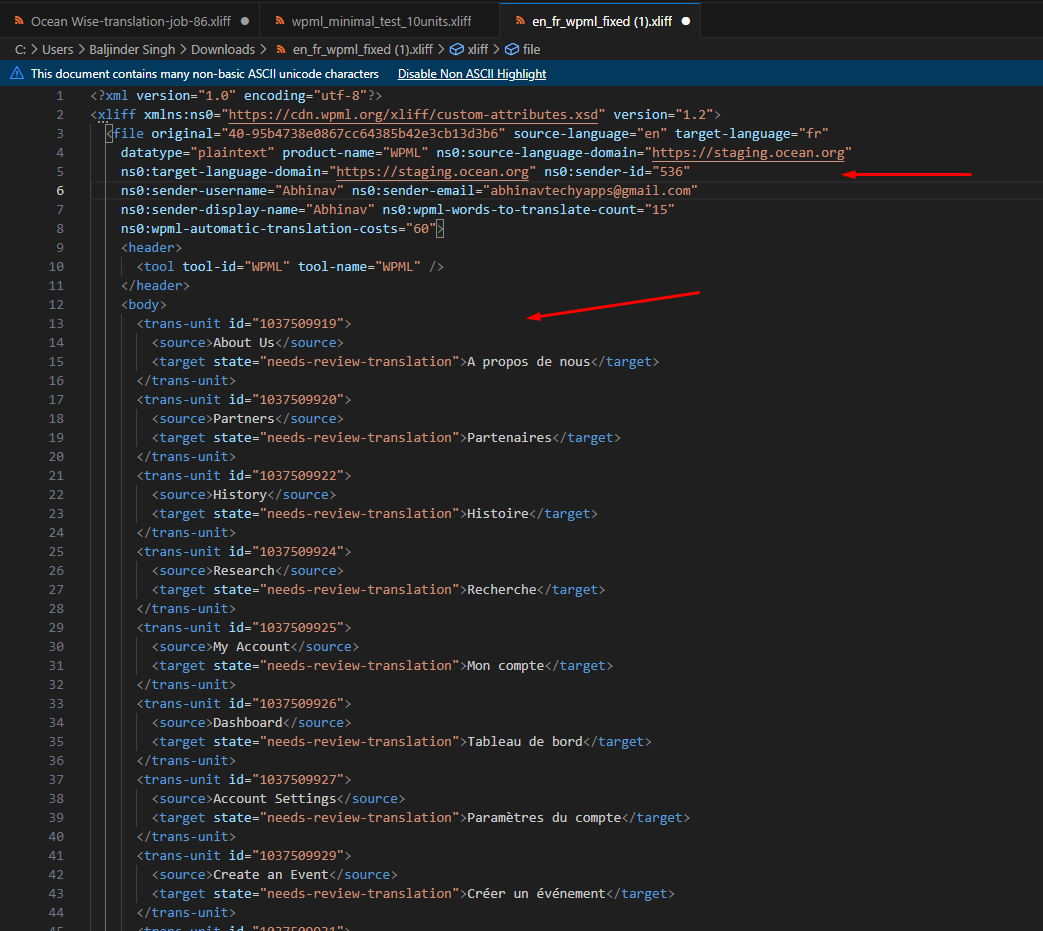Image resolution: width=1043 pixels, height=931 pixels.
Task: Open the Baljinder Singh breadcrumb folder
Action: pos(131,49)
